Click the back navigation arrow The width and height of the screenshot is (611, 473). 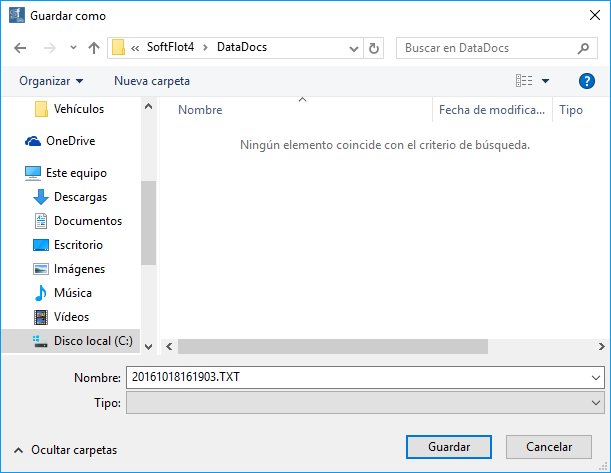[x=22, y=48]
